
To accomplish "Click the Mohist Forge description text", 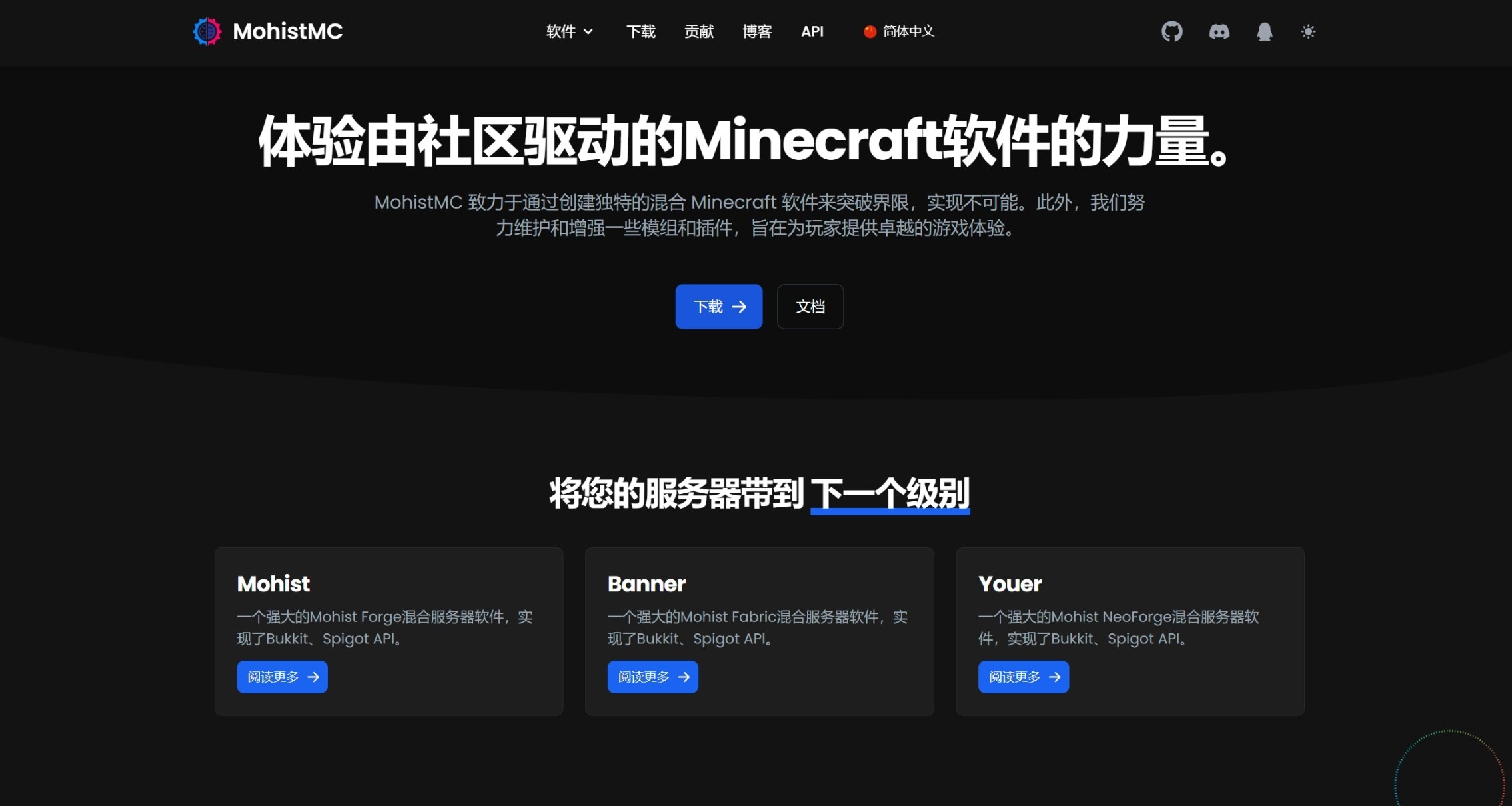I will click(385, 627).
